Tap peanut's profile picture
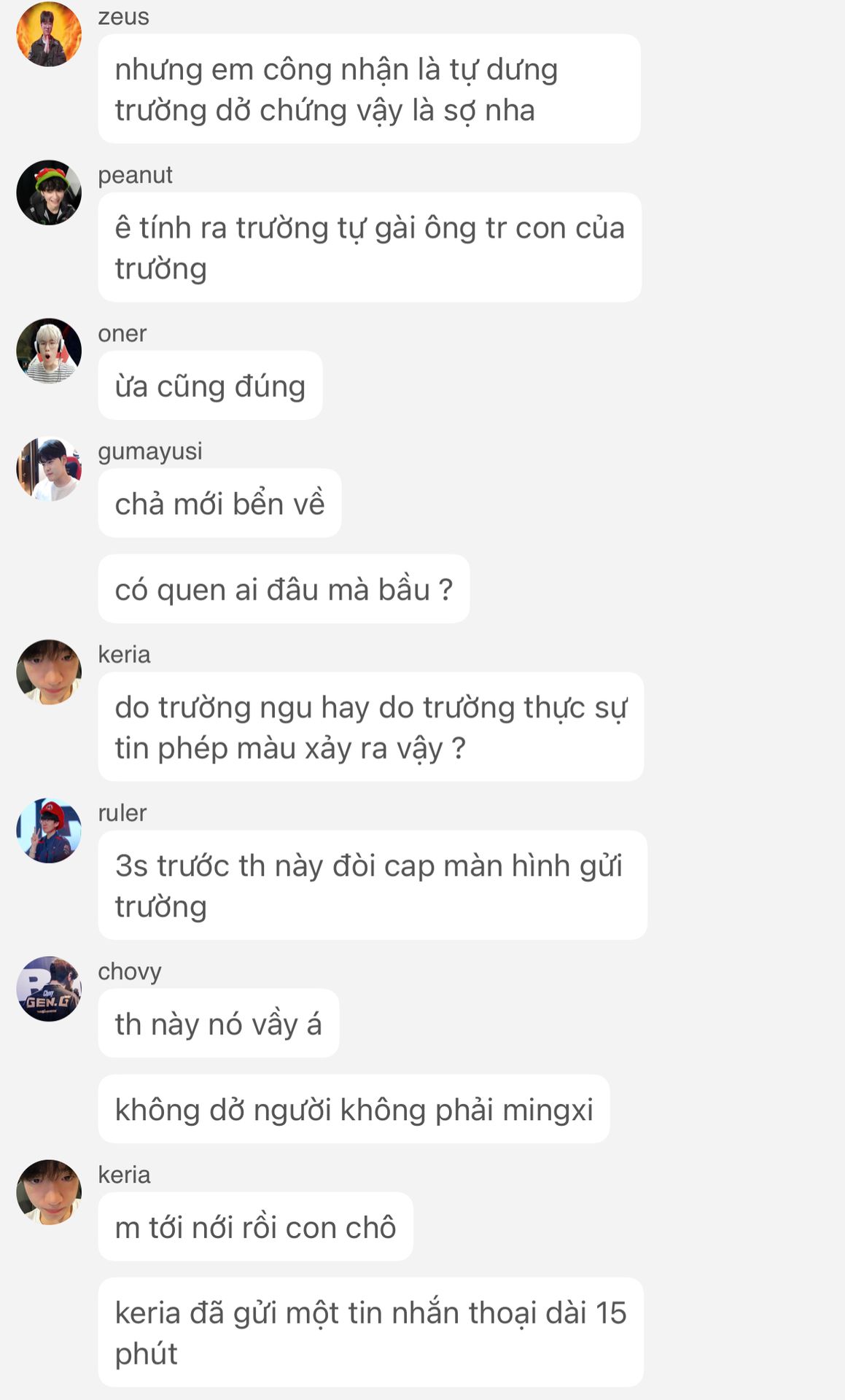This screenshot has height=1400, width=845. [49, 192]
